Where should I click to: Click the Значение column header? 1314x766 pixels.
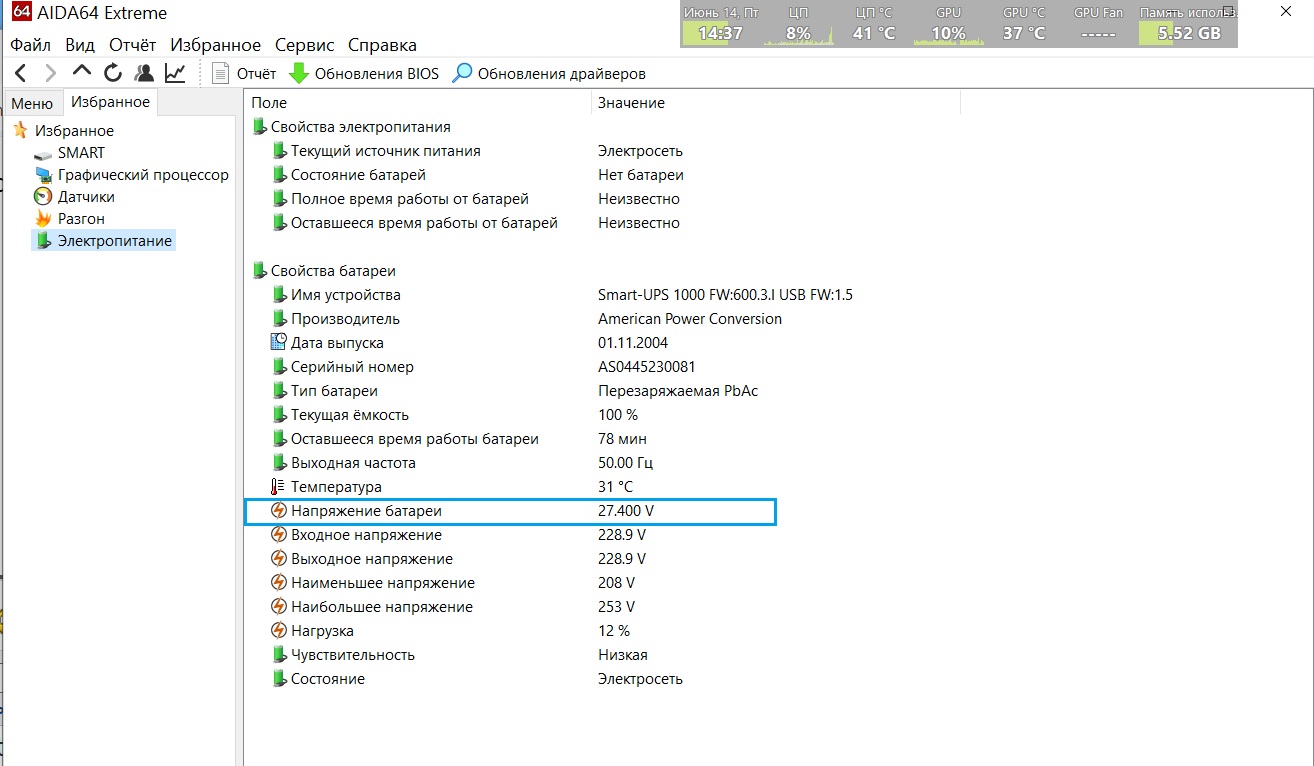point(775,103)
